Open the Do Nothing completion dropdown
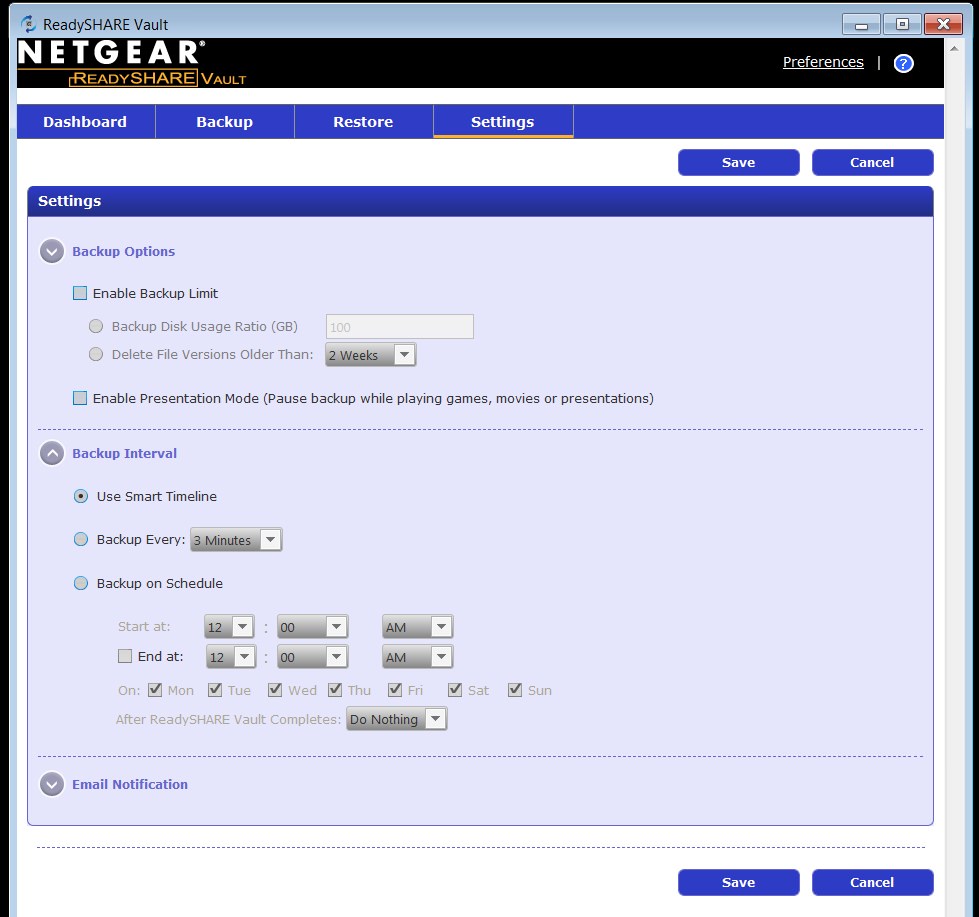979x917 pixels. 396,718
